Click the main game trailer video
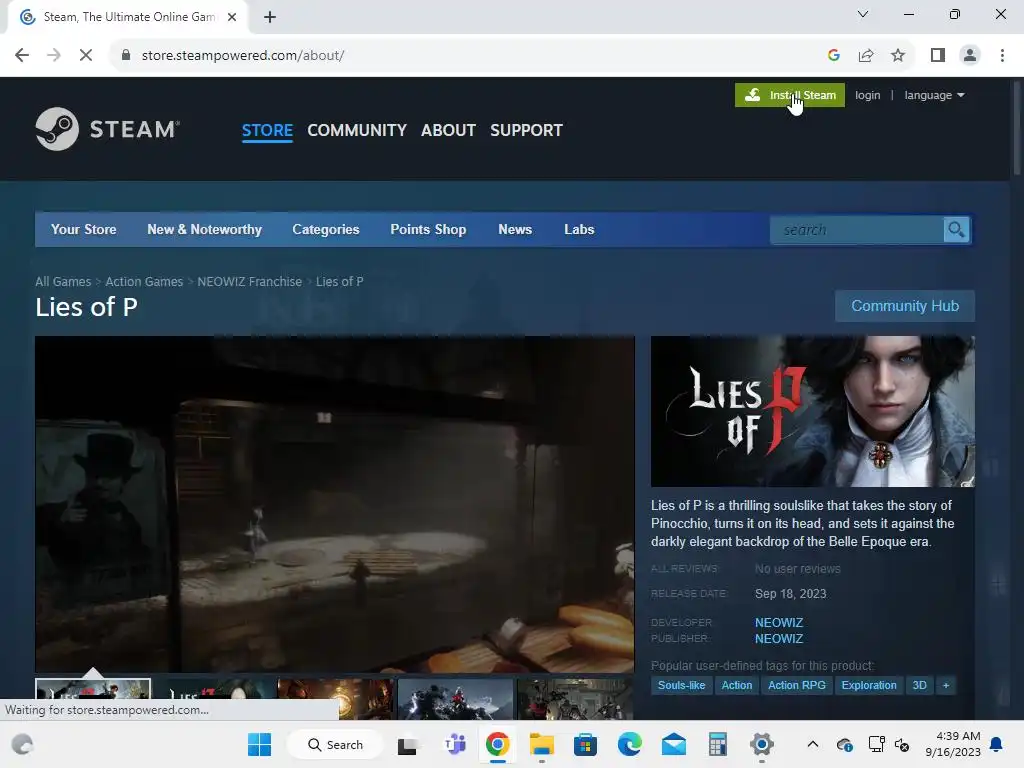Screen dimensions: 1024x768 [334, 504]
